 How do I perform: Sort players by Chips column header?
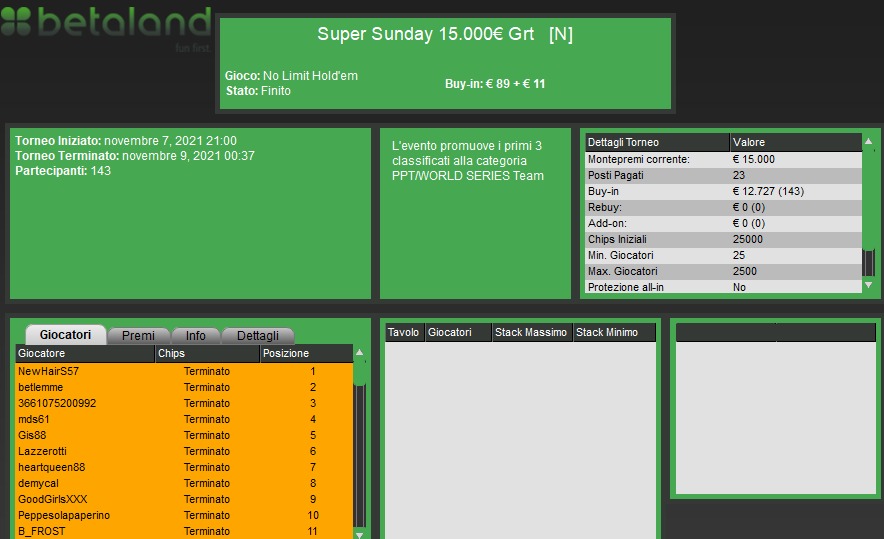coord(207,354)
